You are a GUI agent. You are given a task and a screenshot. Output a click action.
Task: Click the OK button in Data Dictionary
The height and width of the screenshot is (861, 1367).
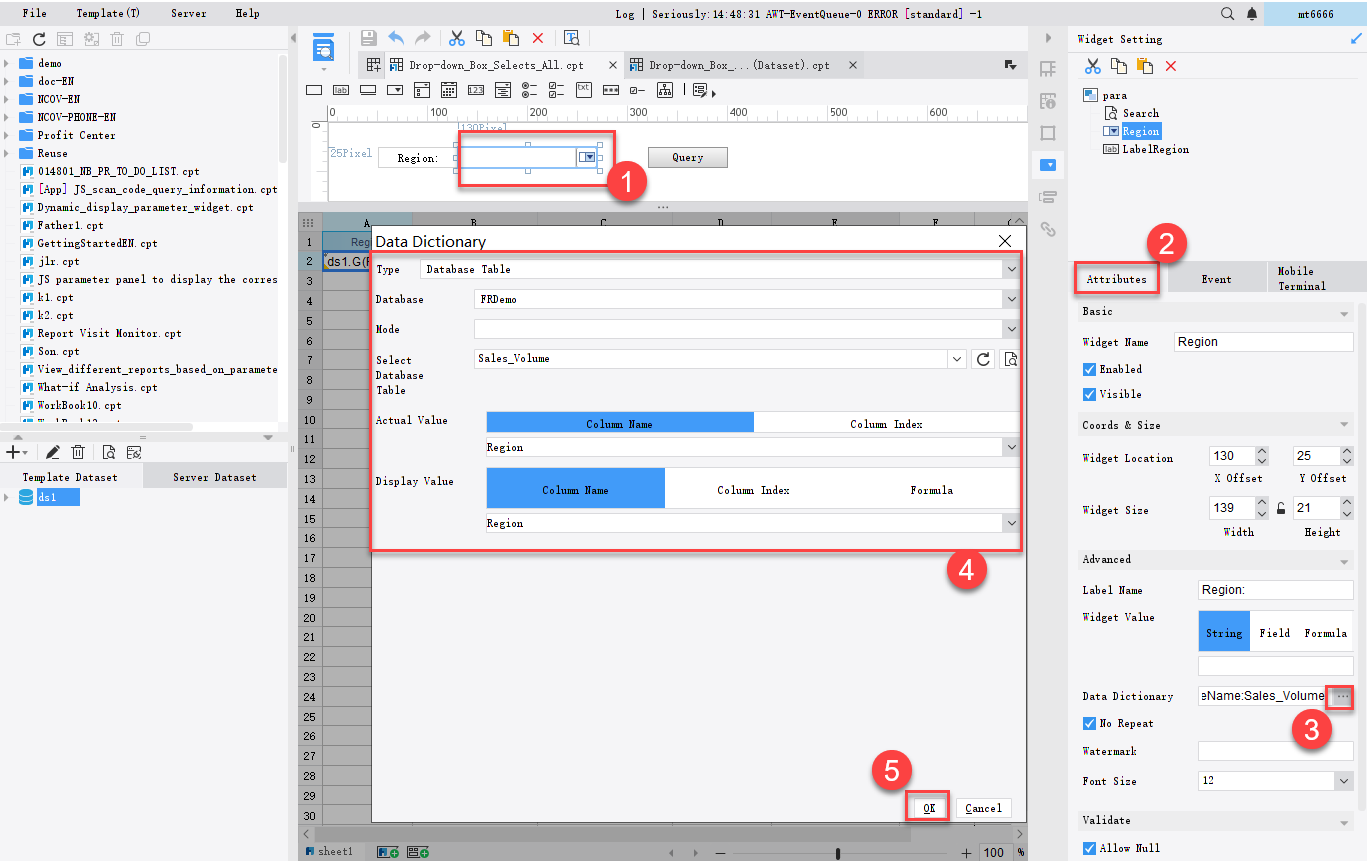926,807
